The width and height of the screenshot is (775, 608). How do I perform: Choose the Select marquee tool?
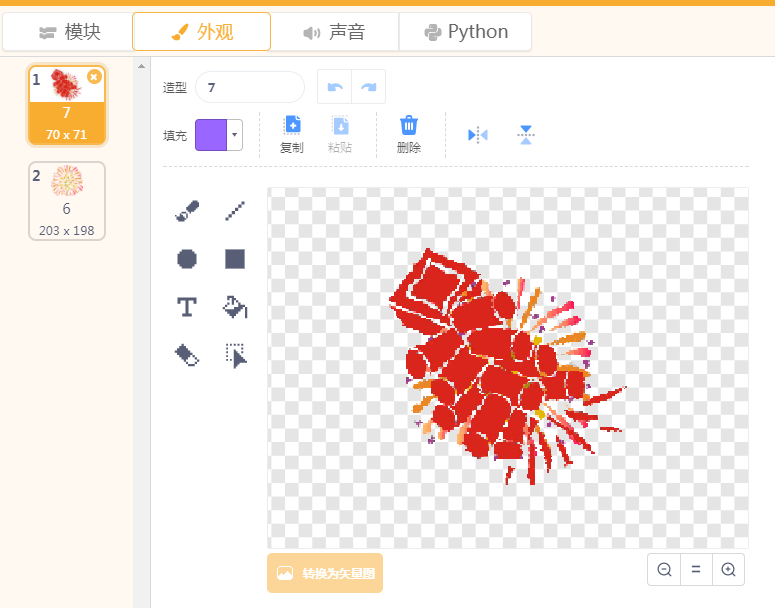(x=235, y=355)
